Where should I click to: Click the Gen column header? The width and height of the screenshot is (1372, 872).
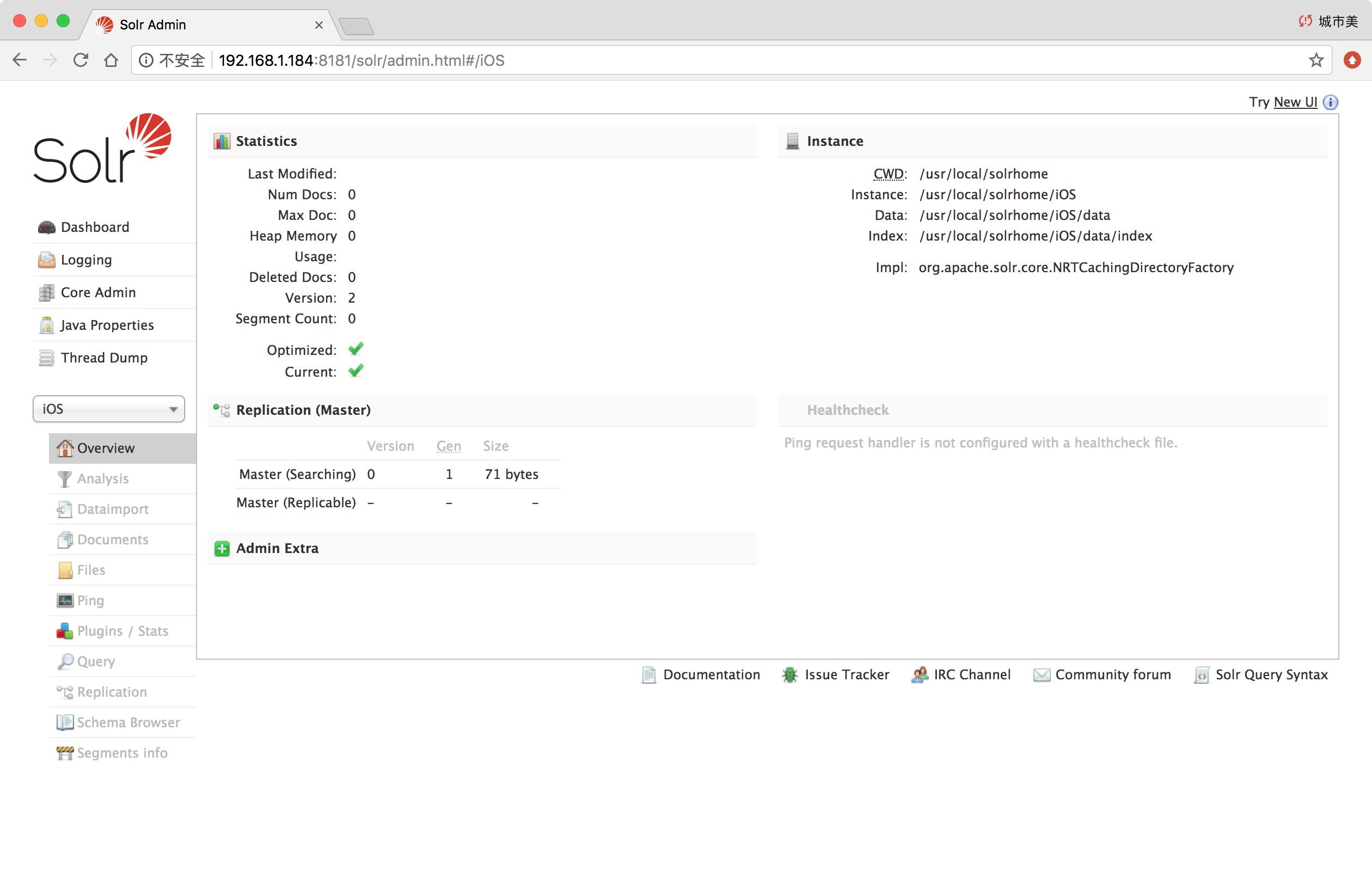tap(449, 446)
